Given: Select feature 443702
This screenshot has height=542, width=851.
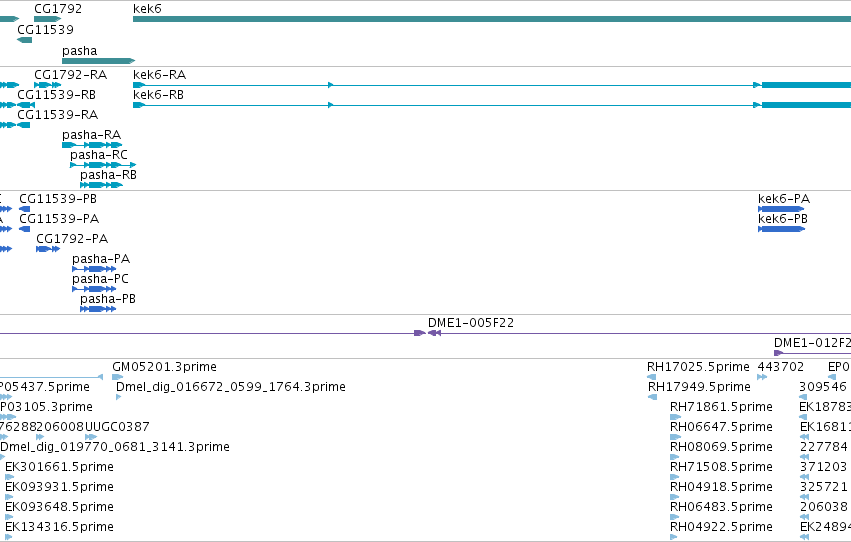Looking at the screenshot, I should 763,377.
